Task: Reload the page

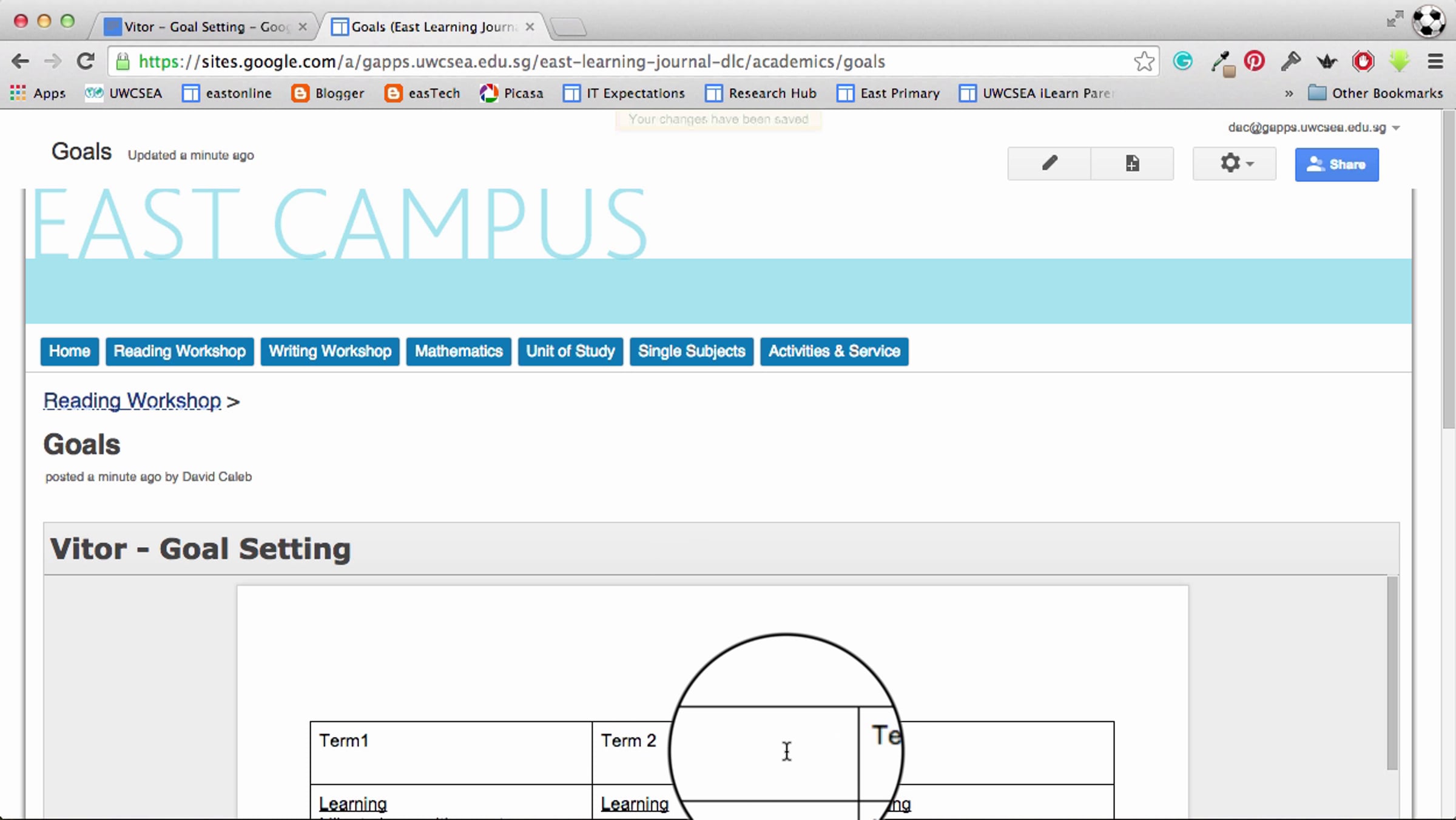Action: pyautogui.click(x=86, y=61)
